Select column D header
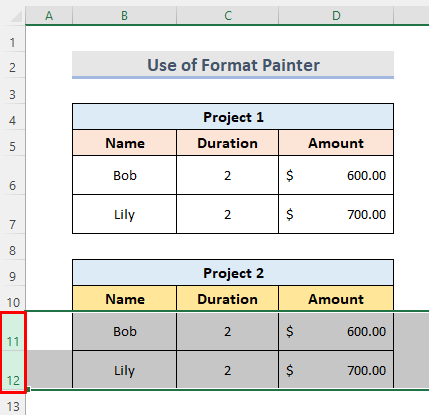This screenshot has width=429, height=415. pyautogui.click(x=336, y=15)
